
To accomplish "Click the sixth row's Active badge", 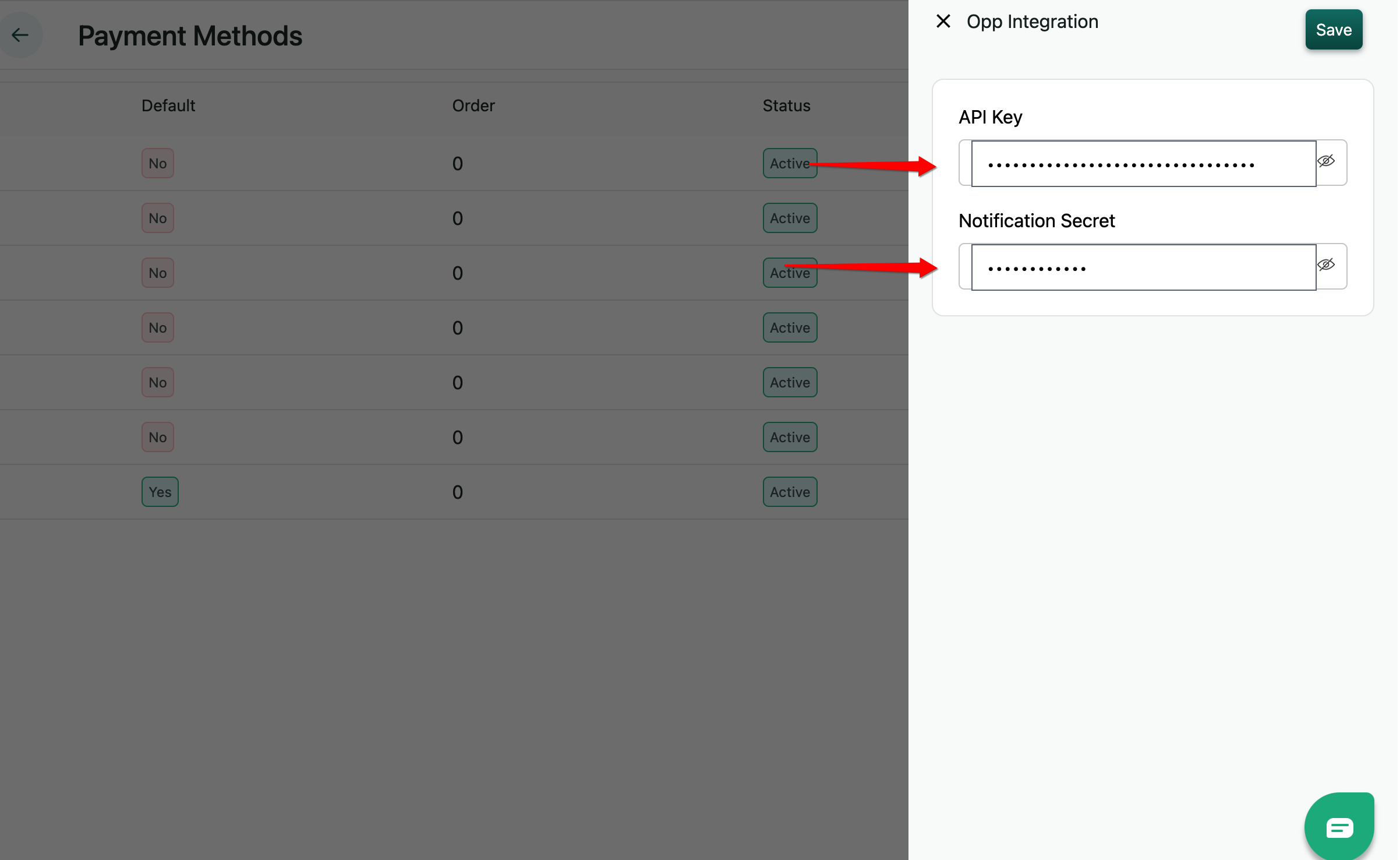I will pyautogui.click(x=789, y=437).
